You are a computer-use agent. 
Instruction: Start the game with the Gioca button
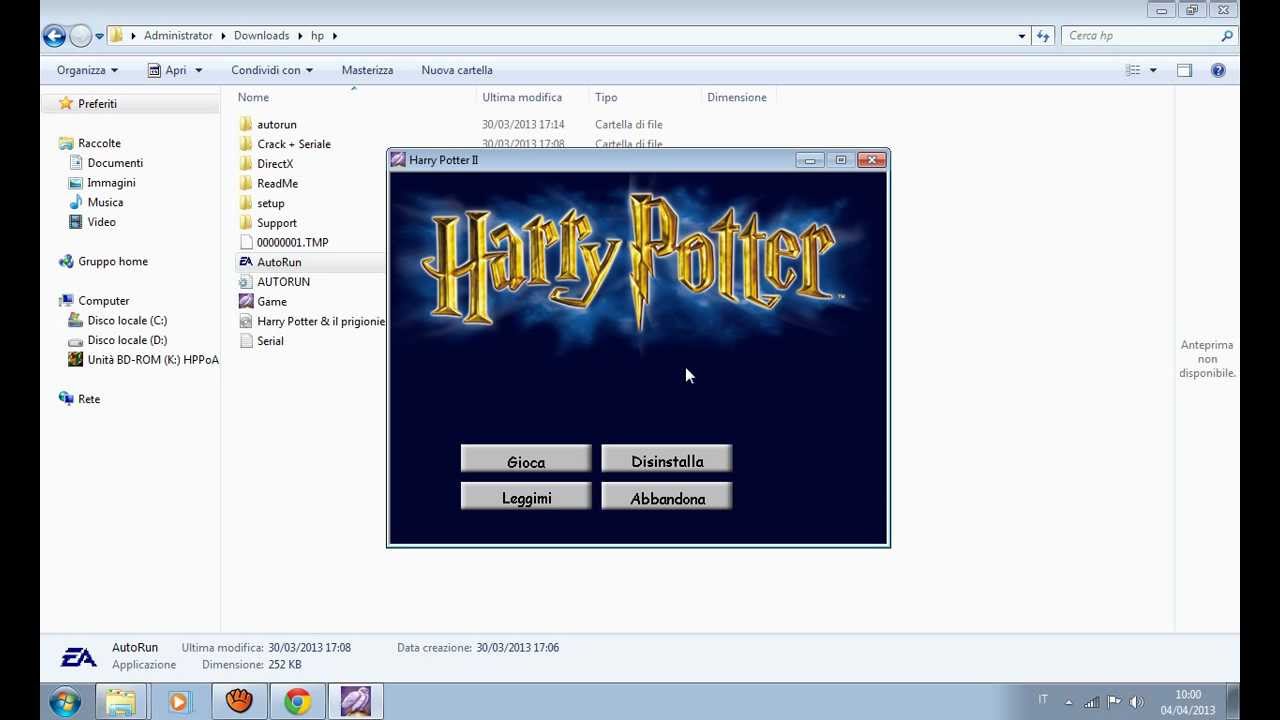tap(526, 461)
